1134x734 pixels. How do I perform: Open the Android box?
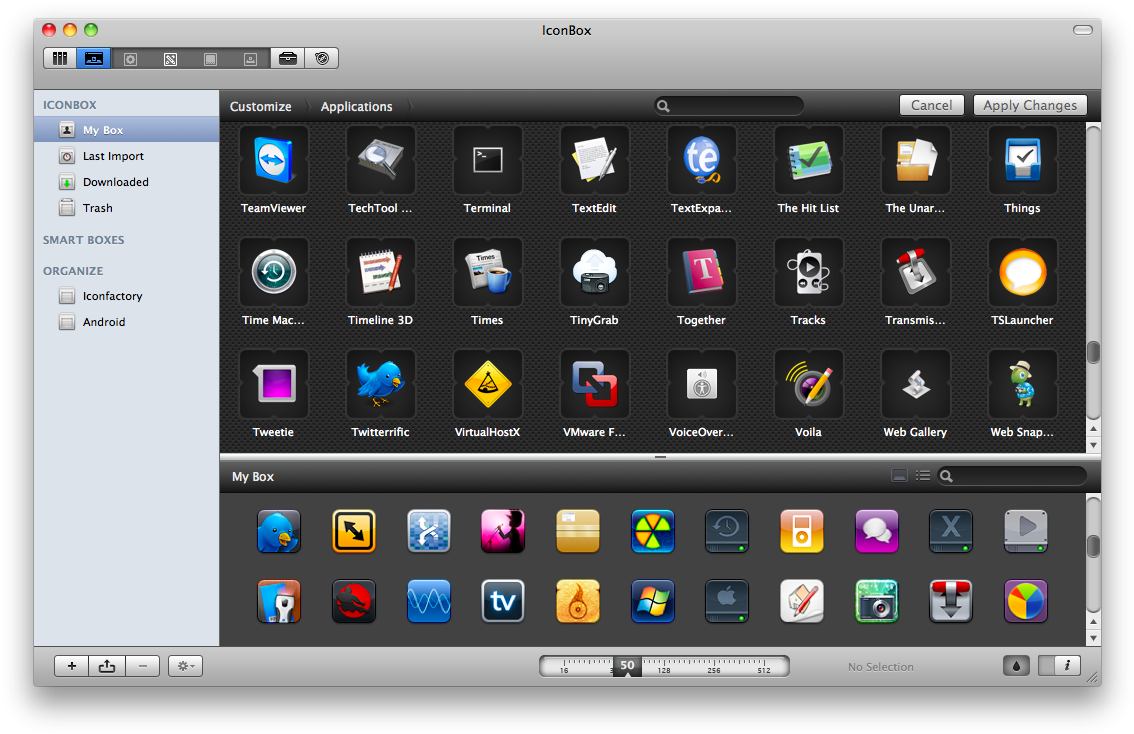pos(127,323)
